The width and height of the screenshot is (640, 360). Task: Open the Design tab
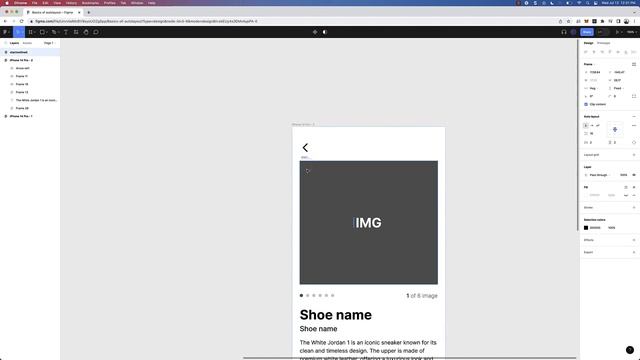coord(588,43)
